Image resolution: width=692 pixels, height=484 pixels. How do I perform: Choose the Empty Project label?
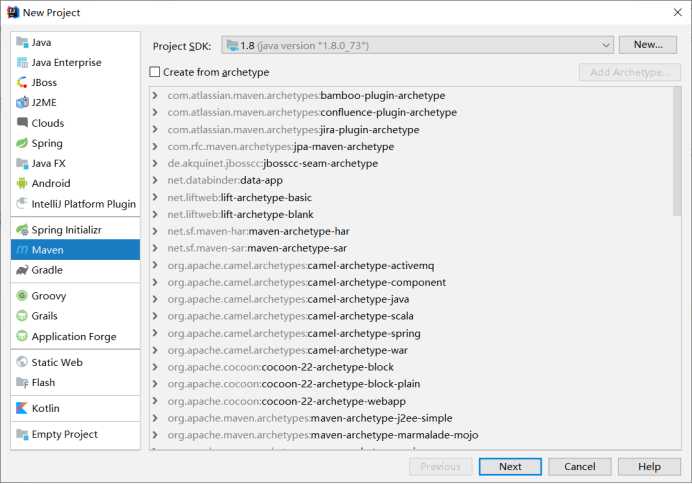click(64, 434)
